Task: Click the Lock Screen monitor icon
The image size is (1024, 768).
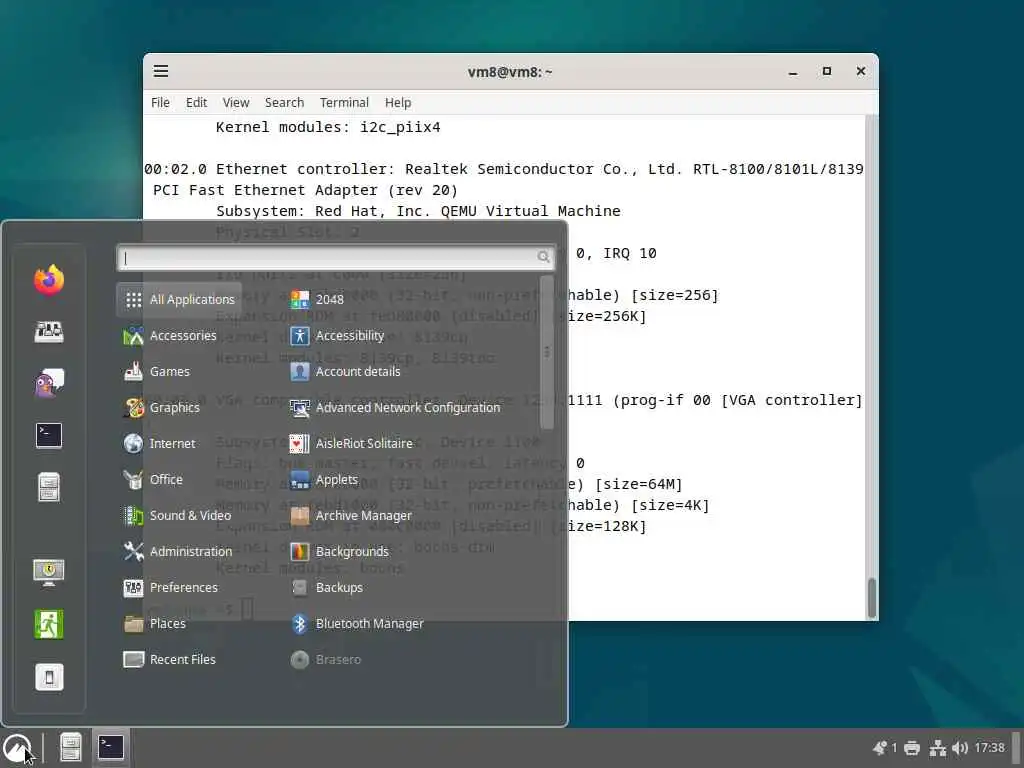Action: point(49,572)
